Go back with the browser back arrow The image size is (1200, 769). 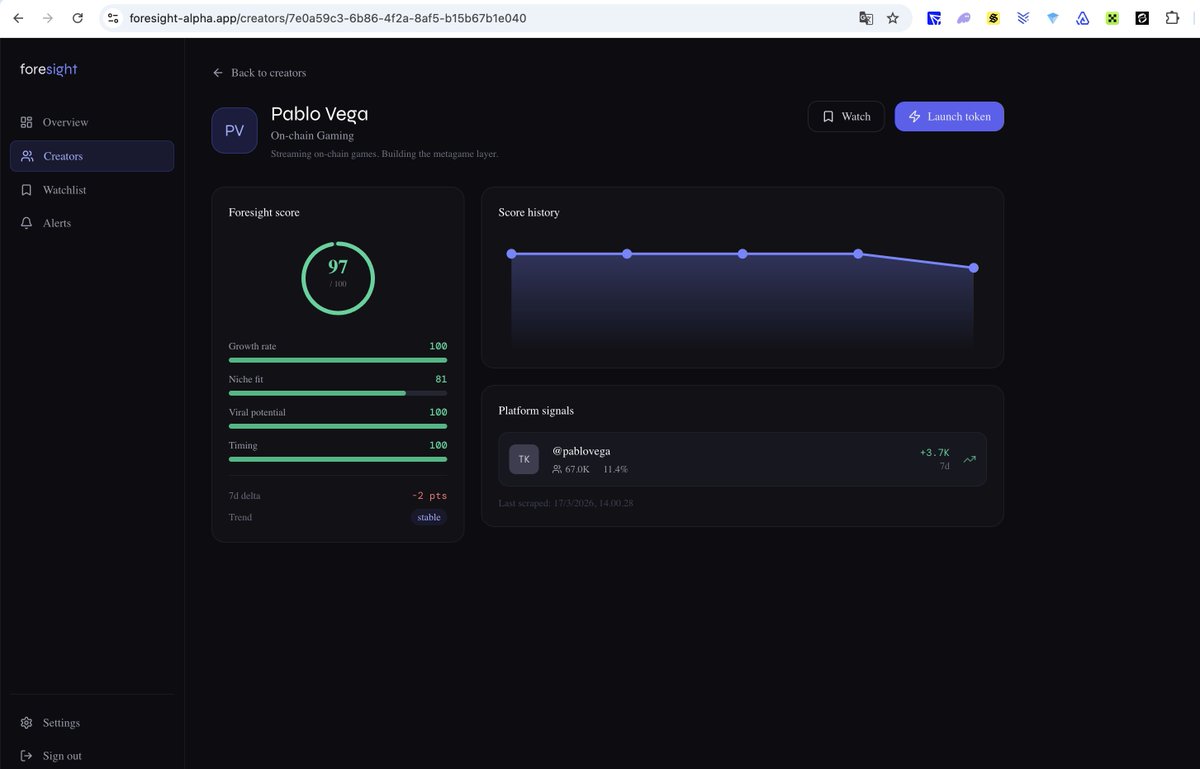(17, 18)
